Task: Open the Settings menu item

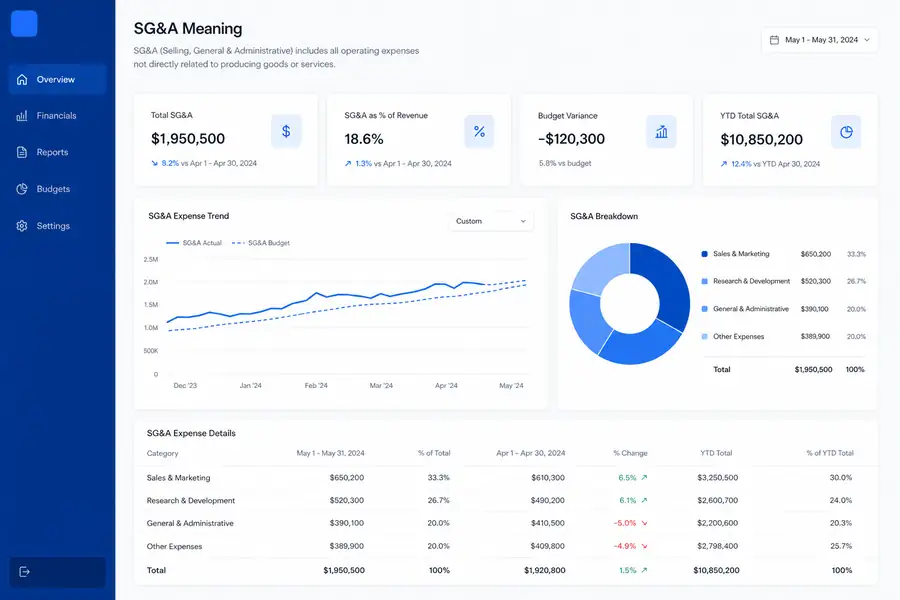Action: tap(57, 226)
